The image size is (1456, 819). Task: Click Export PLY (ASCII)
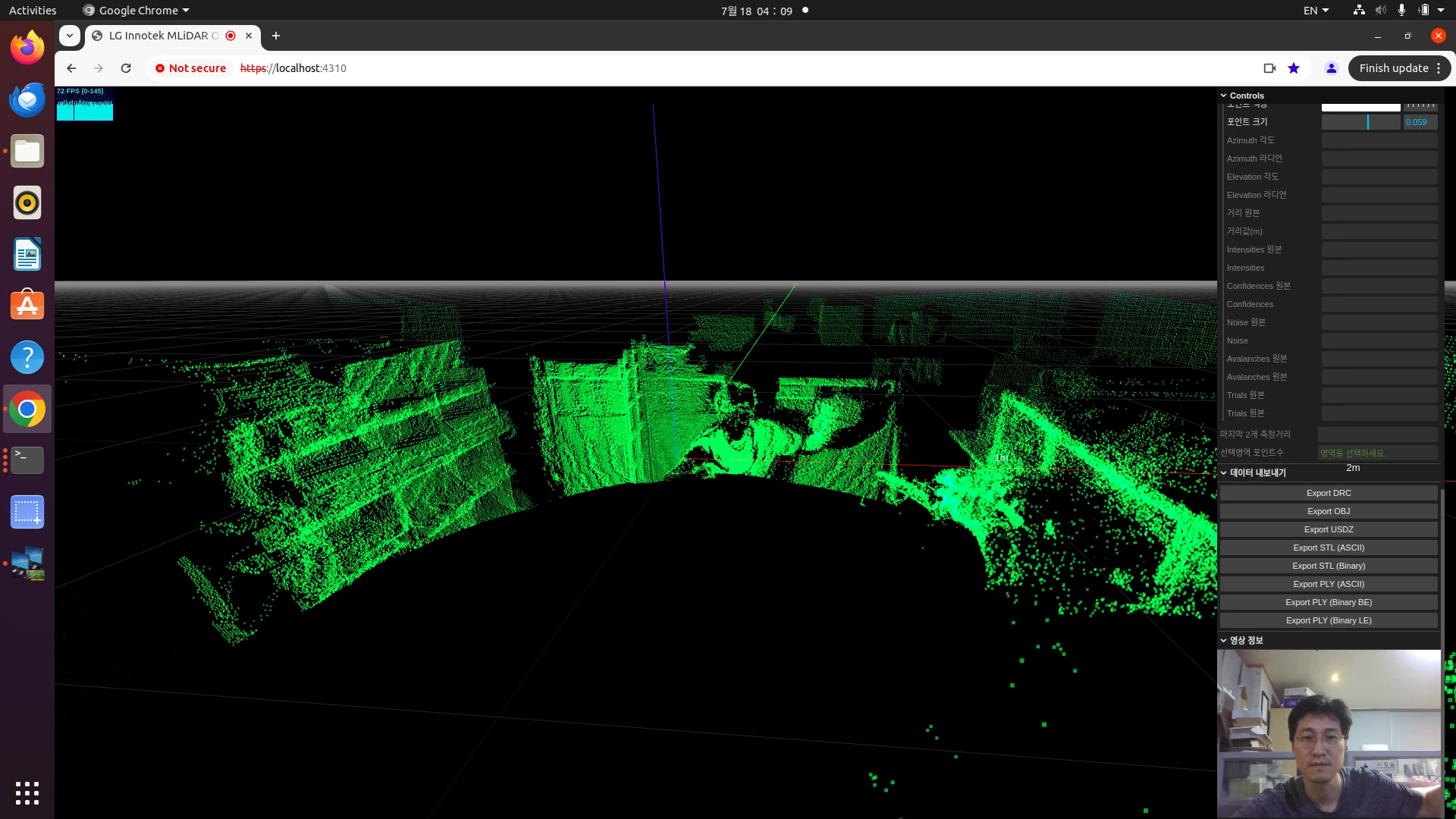1329,584
